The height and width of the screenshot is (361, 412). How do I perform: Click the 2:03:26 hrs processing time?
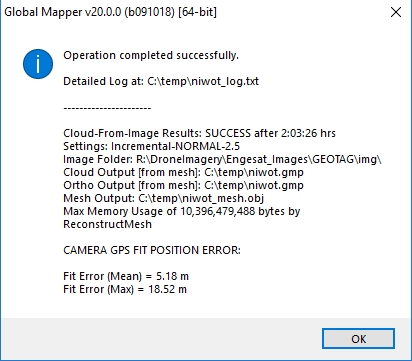click(x=308, y=133)
